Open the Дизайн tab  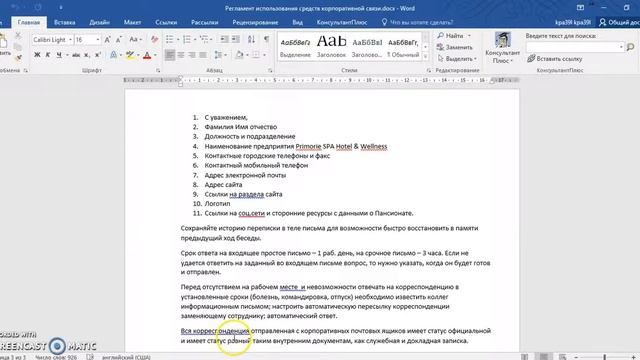(99, 22)
